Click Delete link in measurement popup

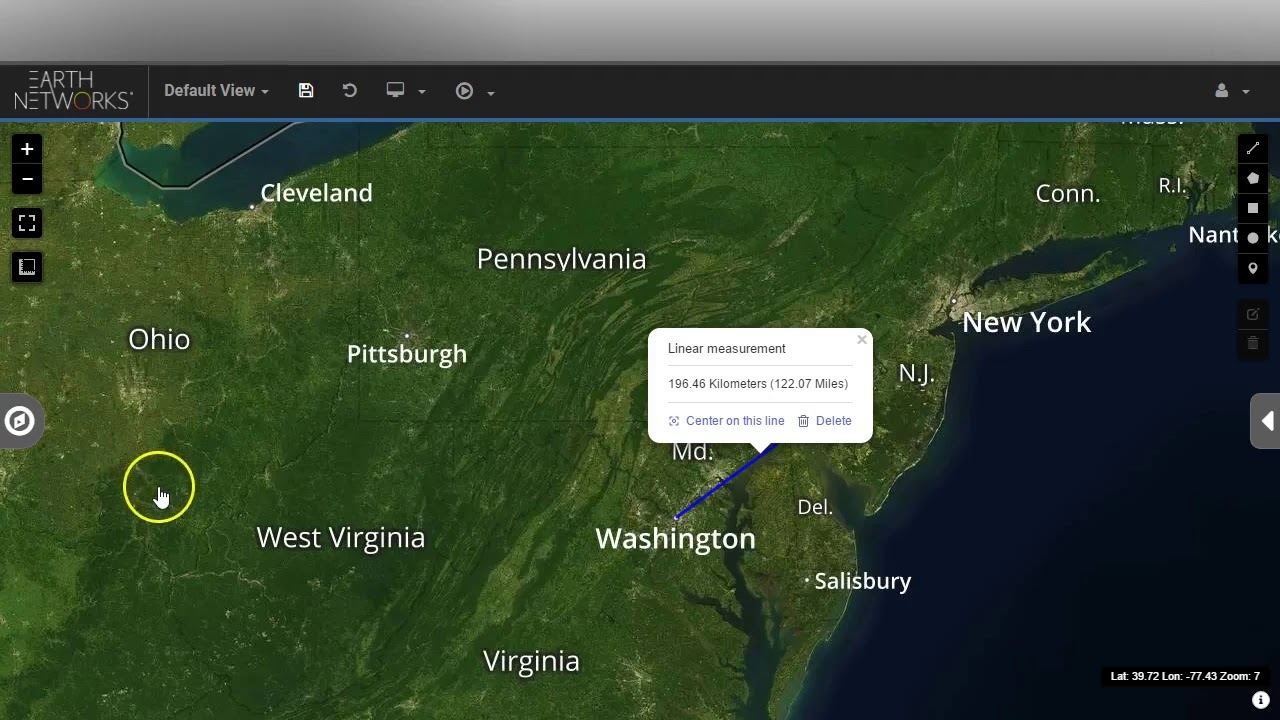825,421
